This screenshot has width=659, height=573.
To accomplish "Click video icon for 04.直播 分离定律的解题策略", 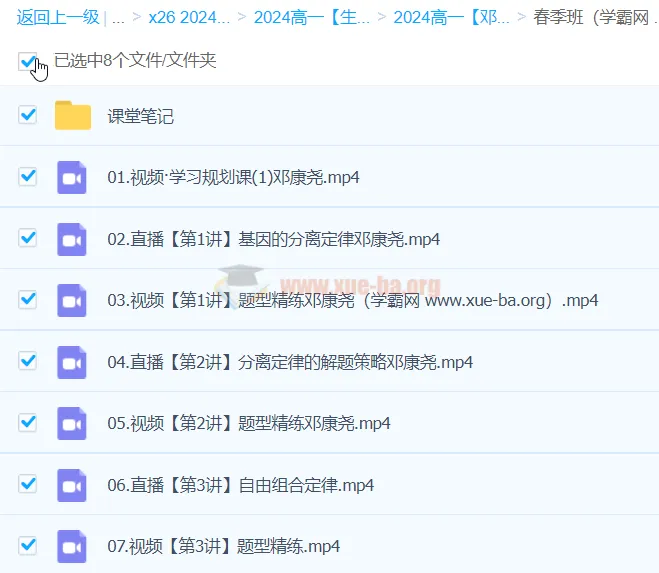I will coord(72,362).
